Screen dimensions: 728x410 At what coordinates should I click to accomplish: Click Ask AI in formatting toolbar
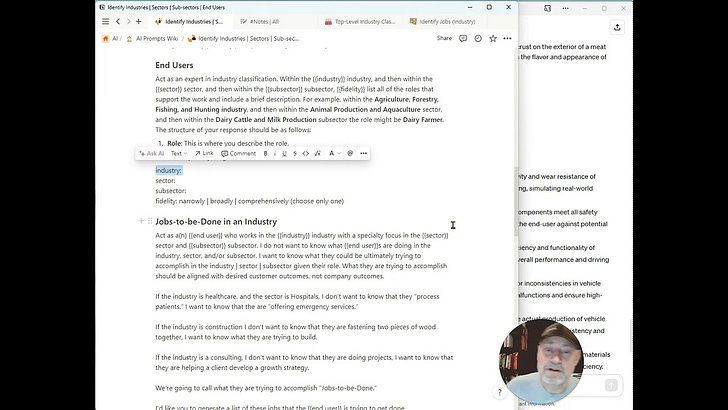pos(152,153)
